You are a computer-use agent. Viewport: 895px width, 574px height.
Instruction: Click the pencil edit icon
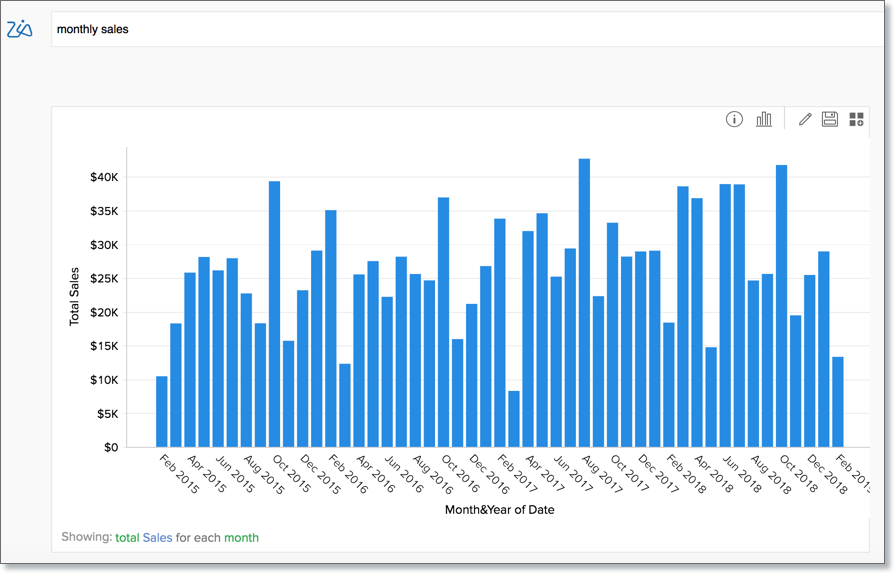[x=806, y=120]
